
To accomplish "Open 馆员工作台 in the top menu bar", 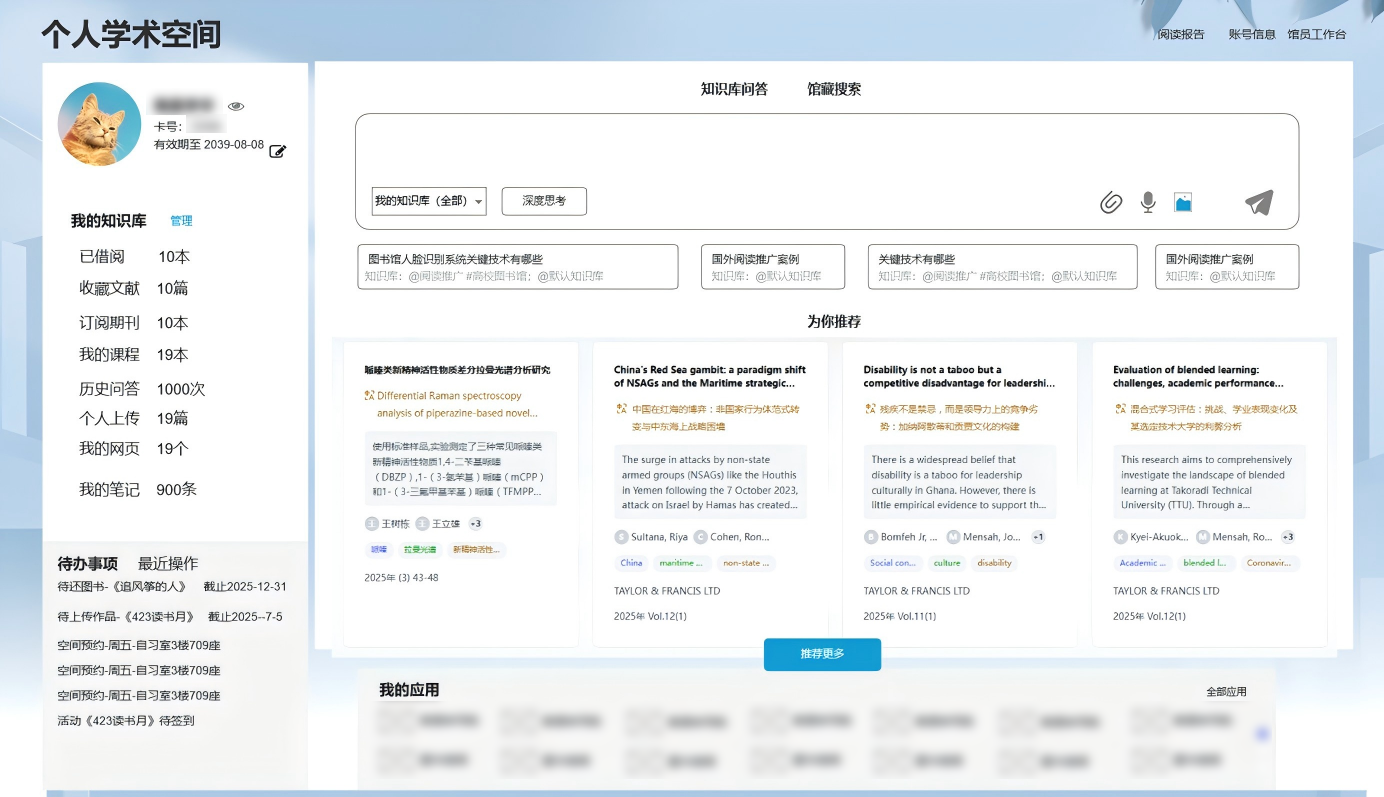I will (1317, 33).
